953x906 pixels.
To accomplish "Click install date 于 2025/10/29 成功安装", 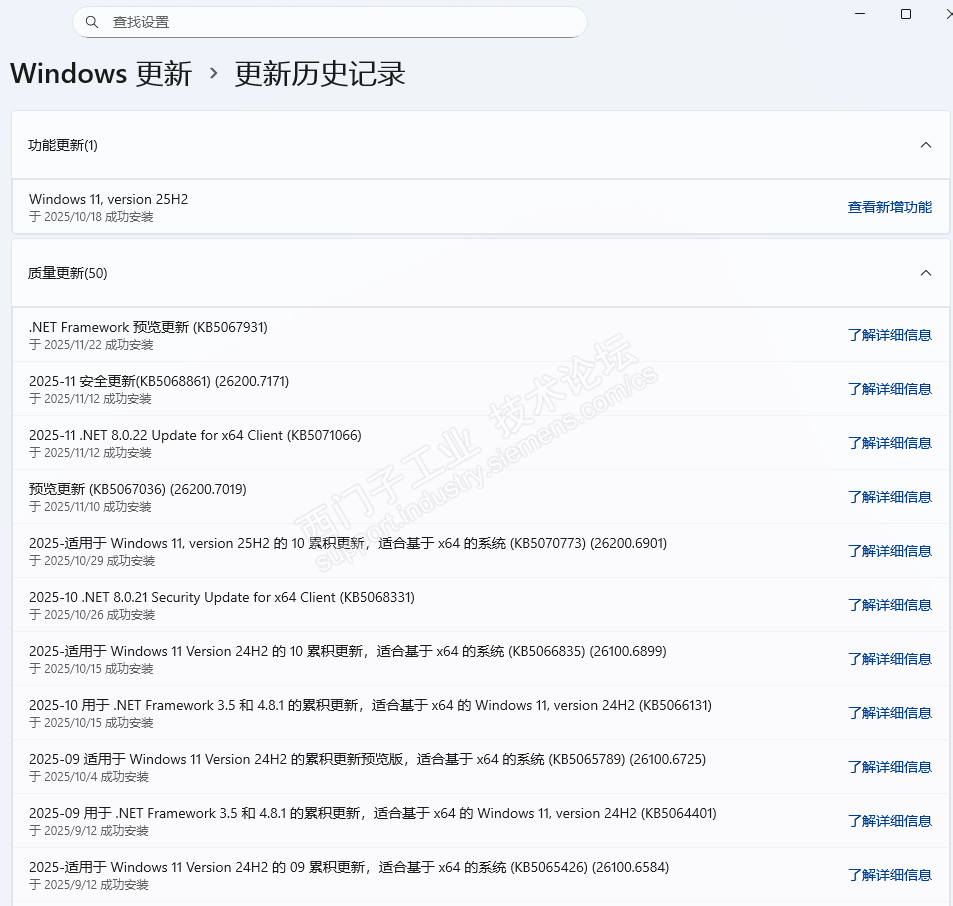I will [x=92, y=561].
